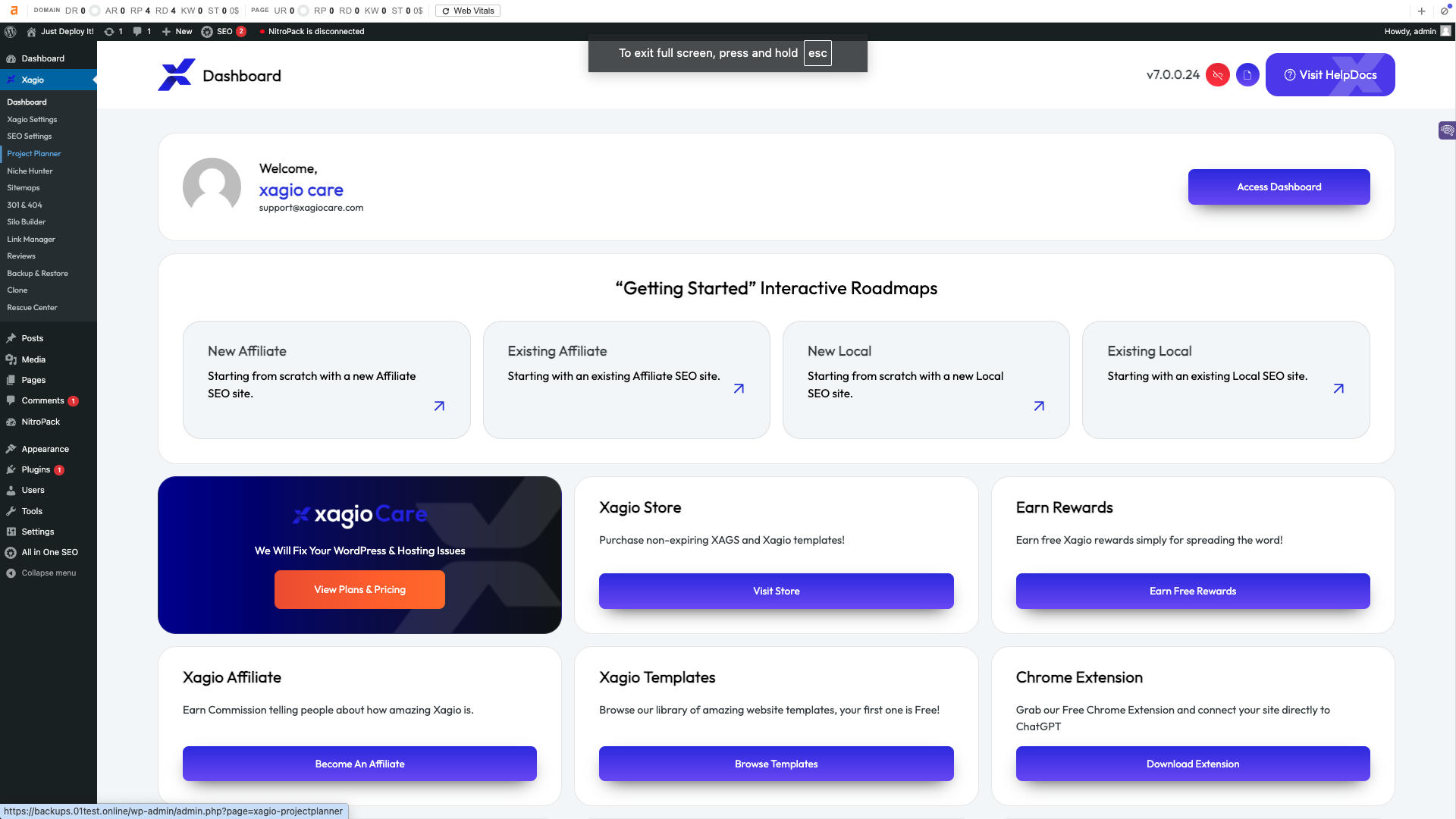1456x819 pixels.
Task: Click the Appearance brush icon
Action: (x=11, y=449)
